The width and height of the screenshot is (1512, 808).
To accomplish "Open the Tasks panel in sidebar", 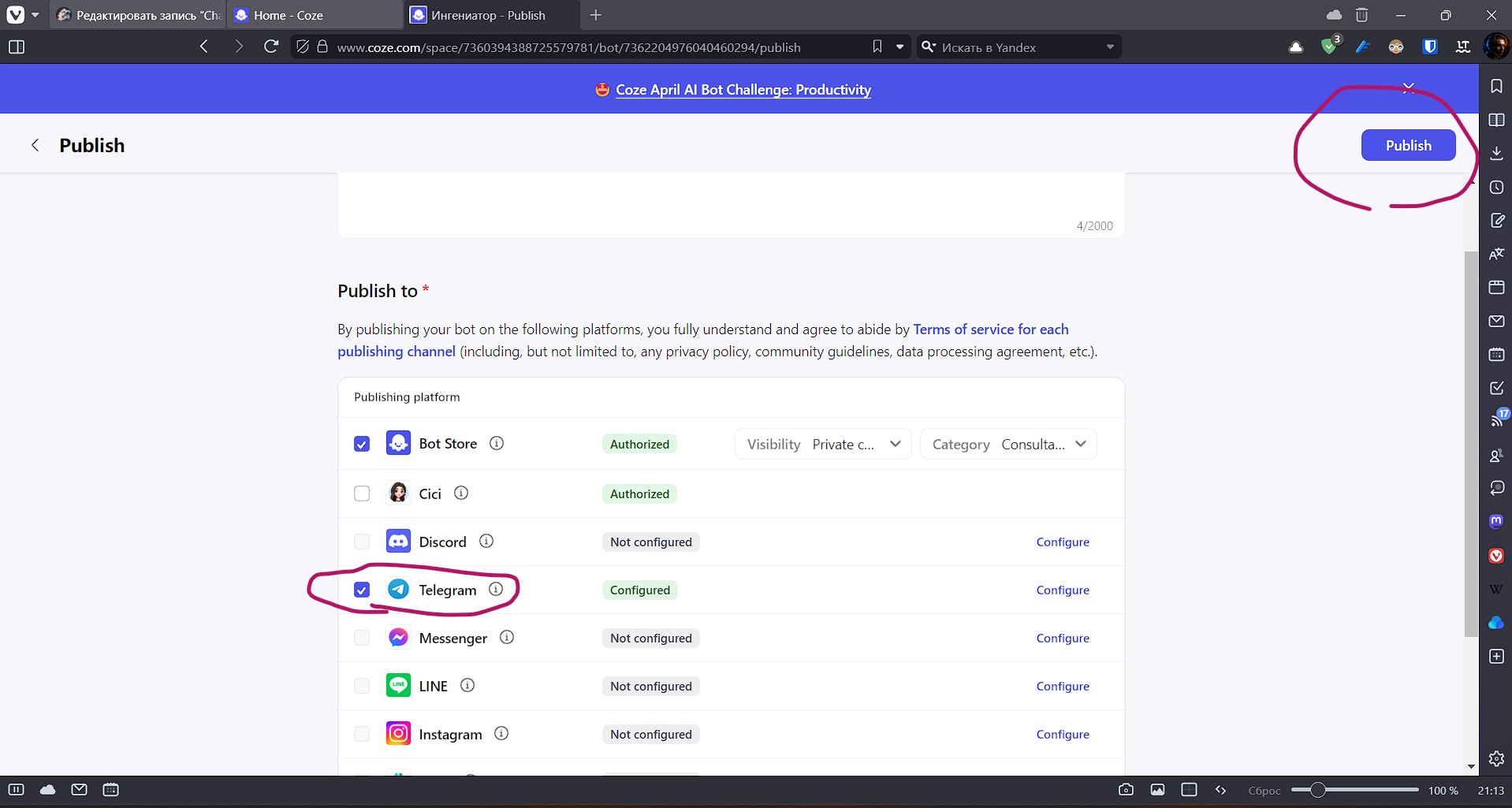I will point(1496,388).
